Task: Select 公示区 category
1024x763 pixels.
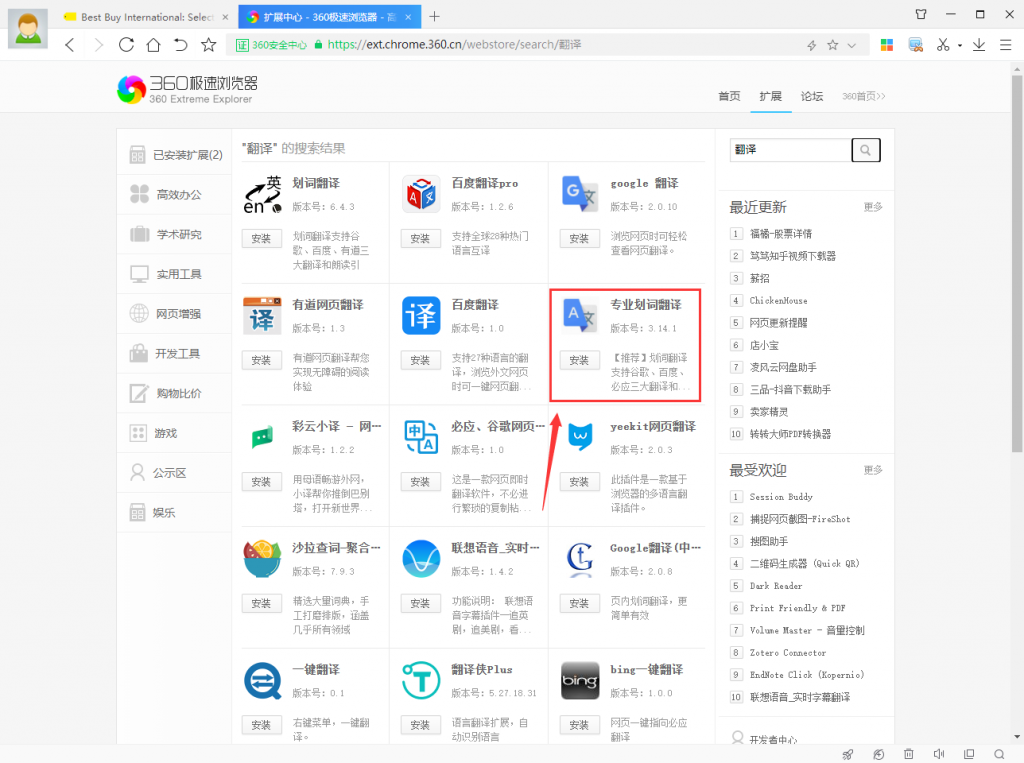Action: 174,473
